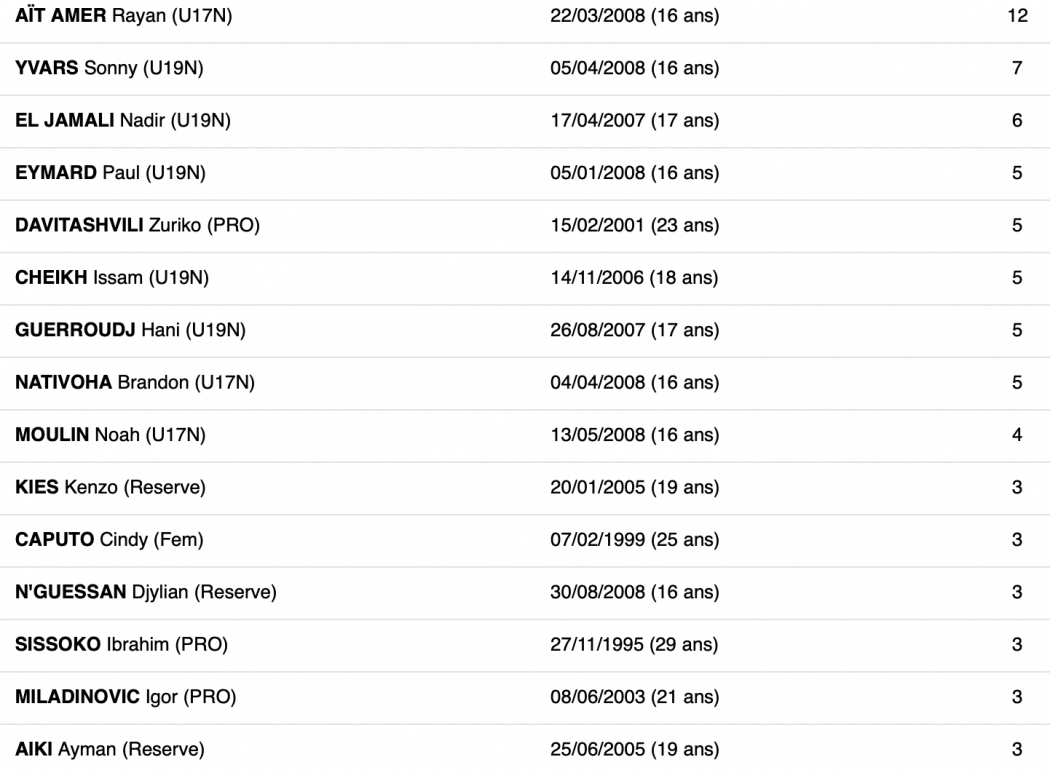
Task: Open CAPUTO Cindy (Fem) entry
Action: point(109,539)
